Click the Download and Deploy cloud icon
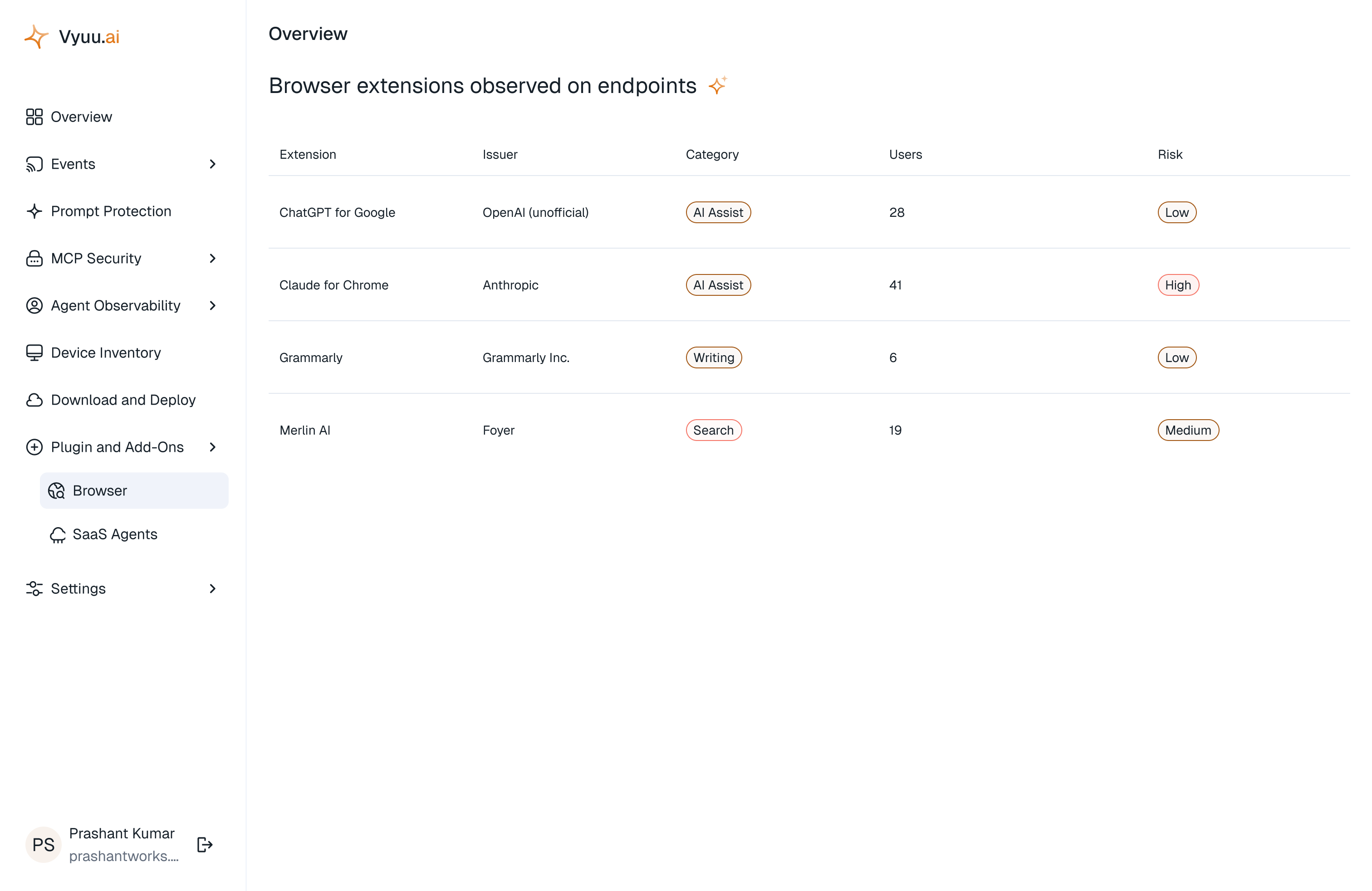1372x891 pixels. 34,400
